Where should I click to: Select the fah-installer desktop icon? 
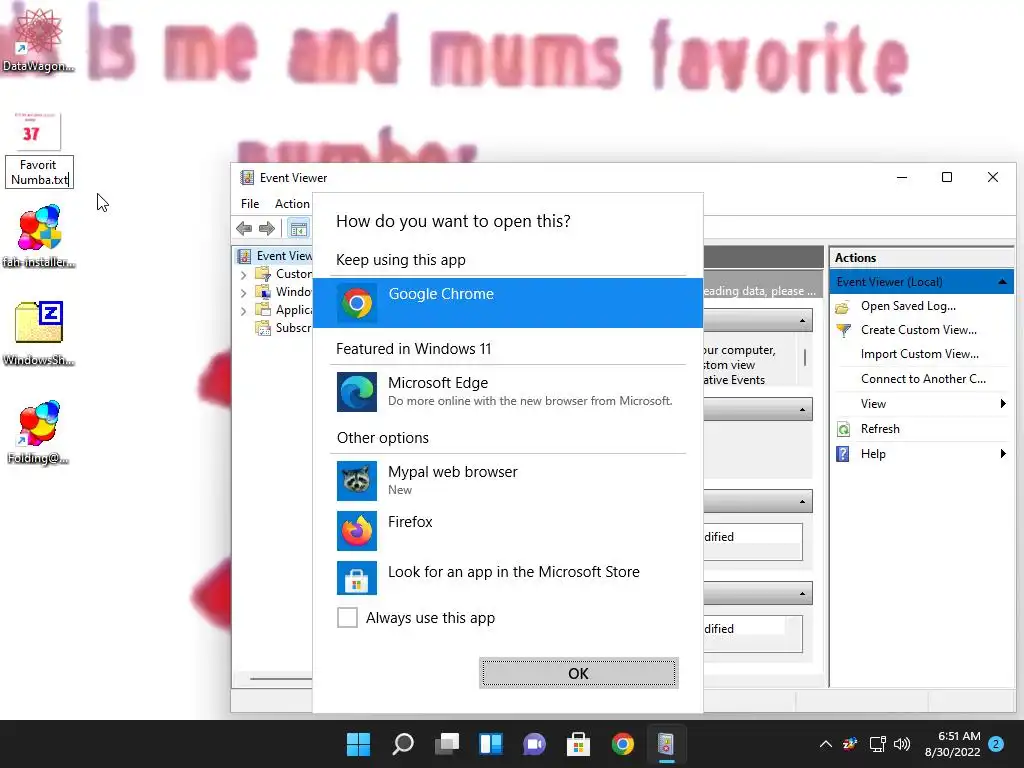click(x=39, y=236)
